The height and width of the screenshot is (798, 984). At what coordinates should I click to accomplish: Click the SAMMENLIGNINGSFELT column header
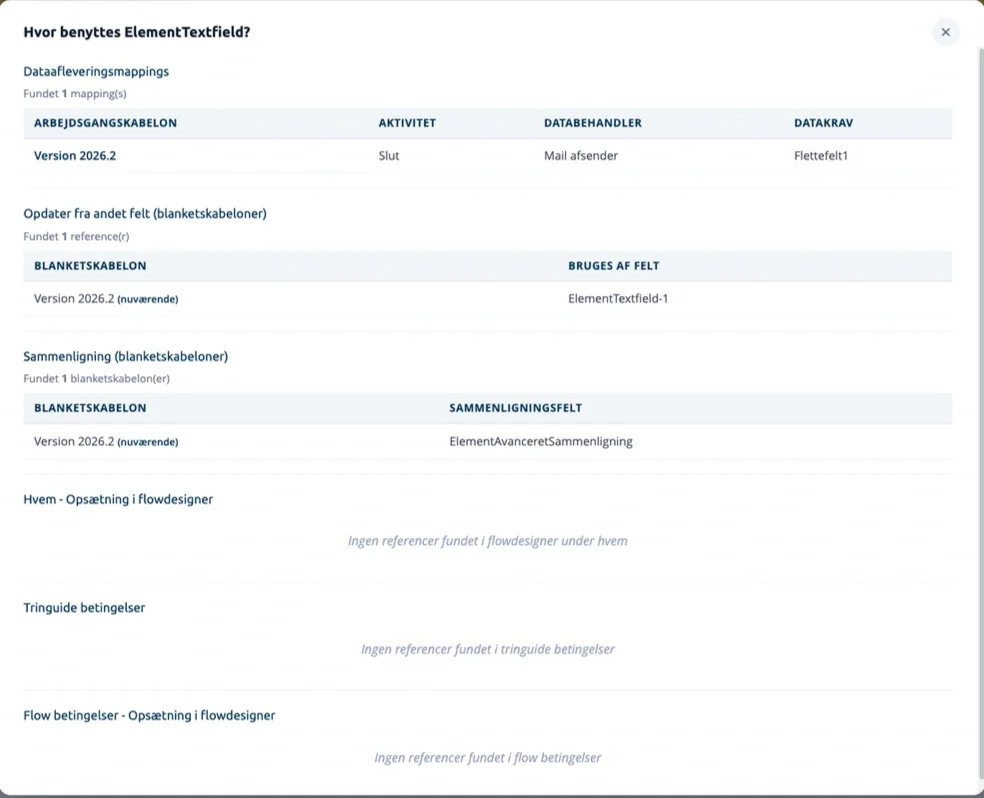515,408
